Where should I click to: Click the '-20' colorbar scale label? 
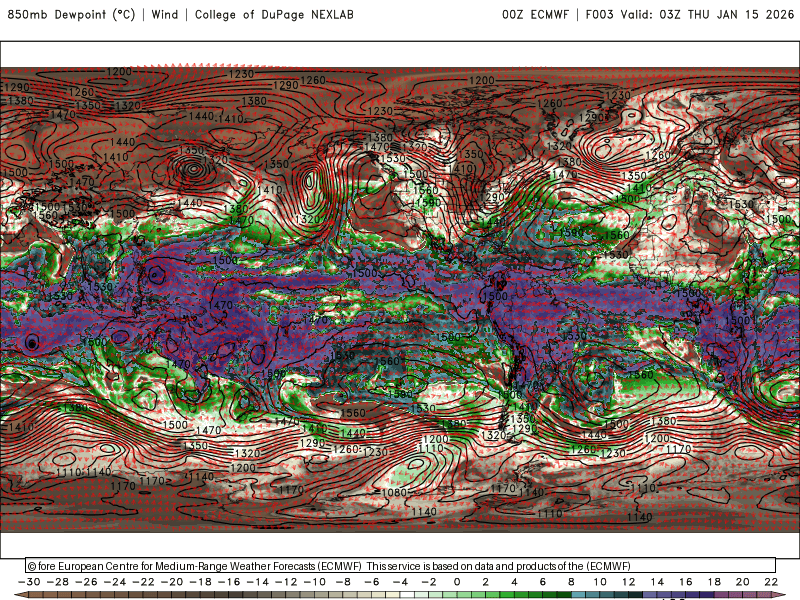tap(172, 582)
